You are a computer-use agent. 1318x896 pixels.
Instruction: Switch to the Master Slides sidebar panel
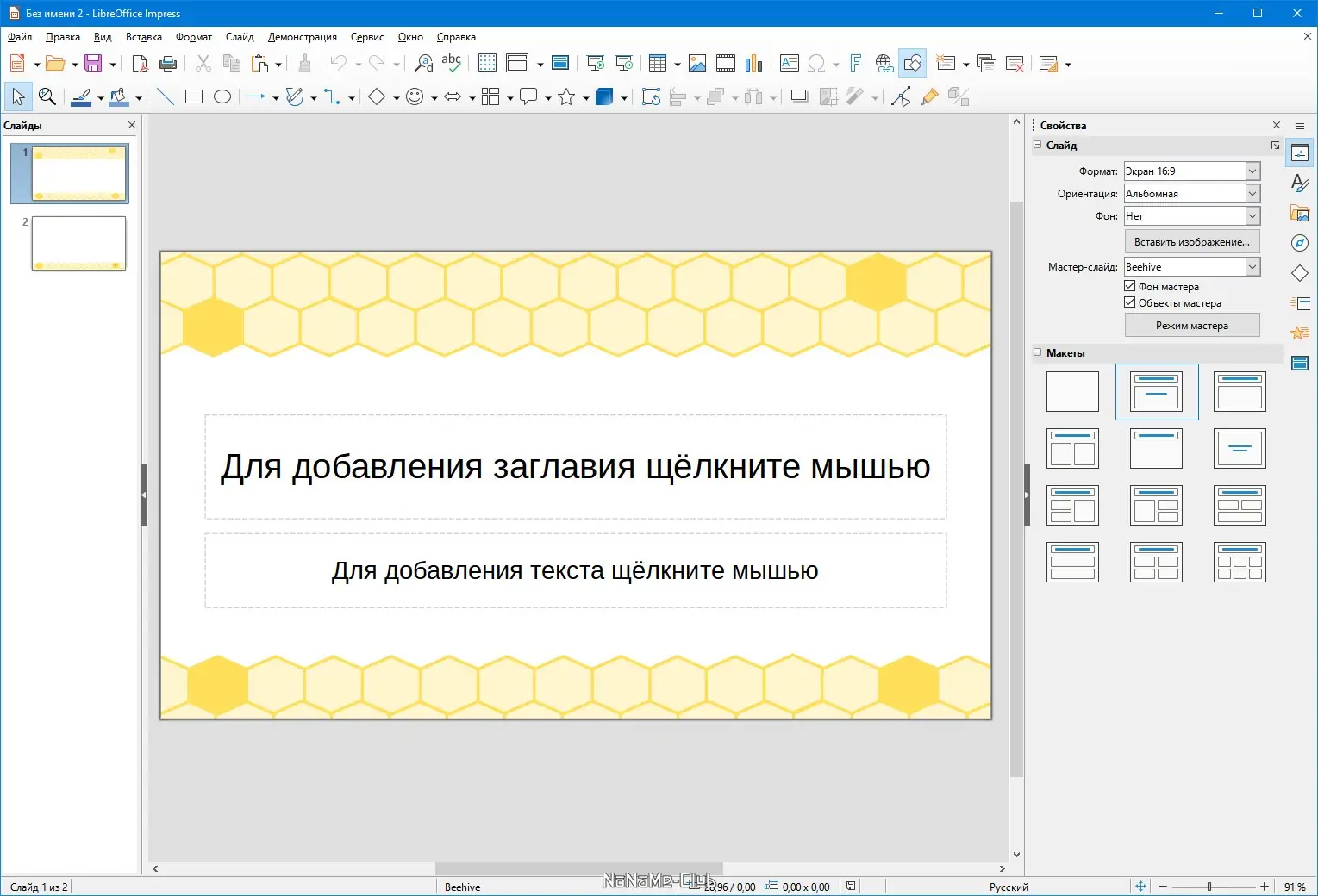[x=1300, y=363]
